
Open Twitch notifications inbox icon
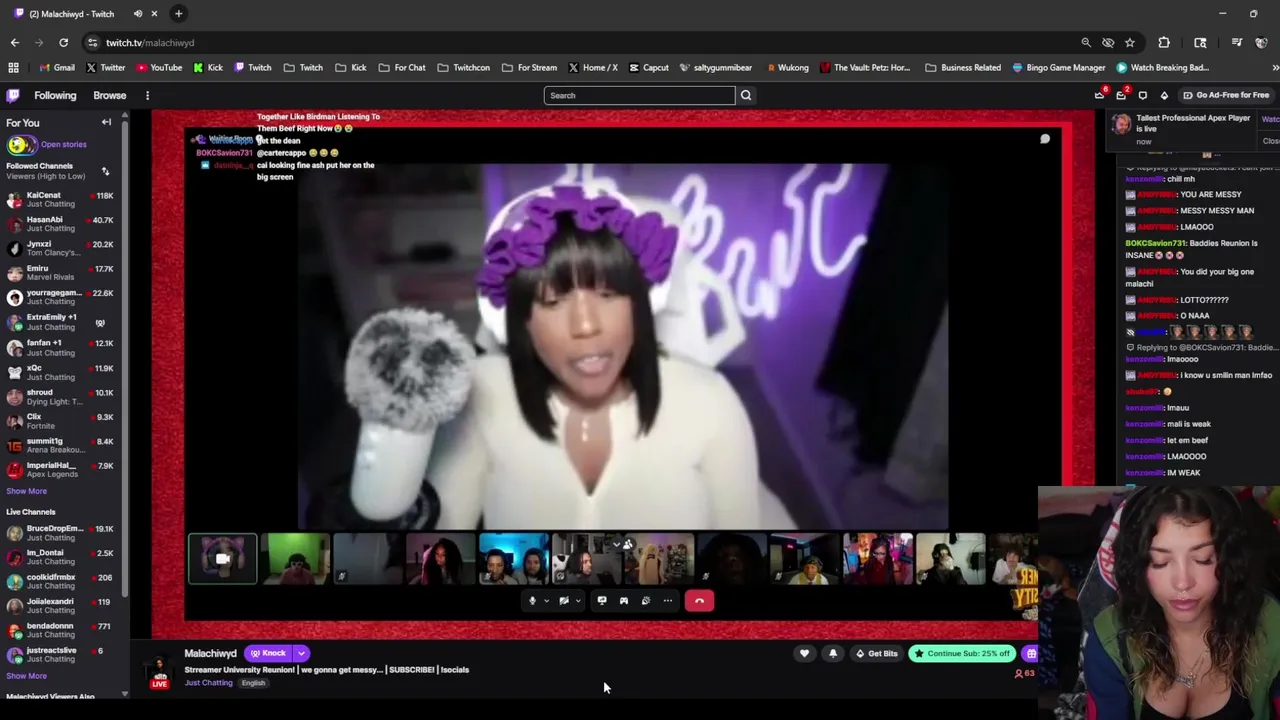pos(1121,95)
